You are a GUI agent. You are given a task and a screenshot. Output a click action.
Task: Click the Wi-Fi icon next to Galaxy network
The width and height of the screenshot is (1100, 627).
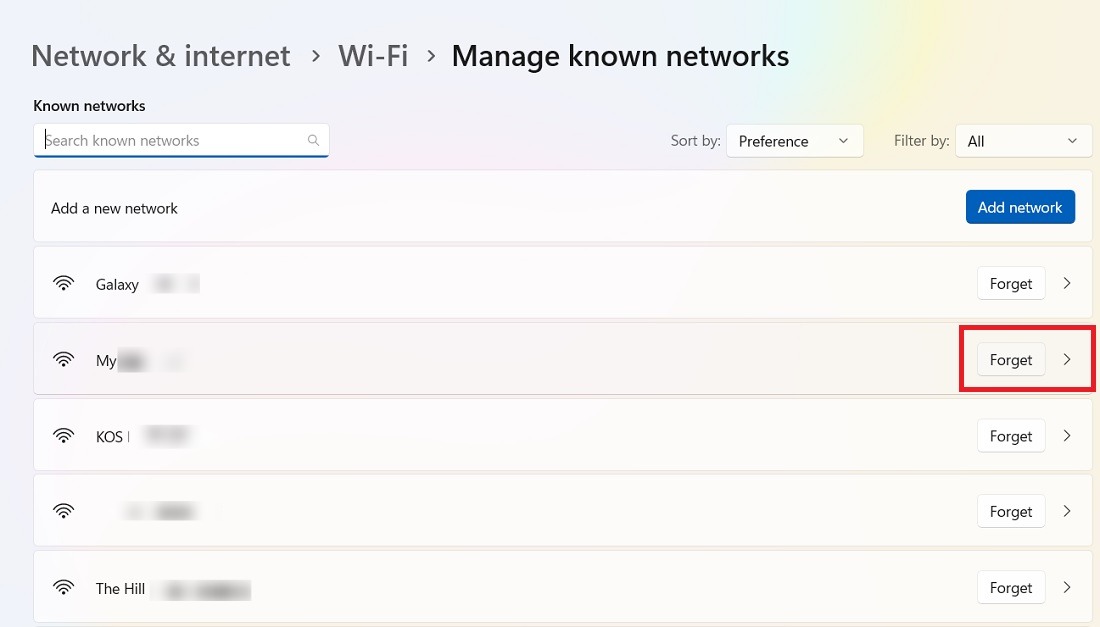[x=64, y=283]
